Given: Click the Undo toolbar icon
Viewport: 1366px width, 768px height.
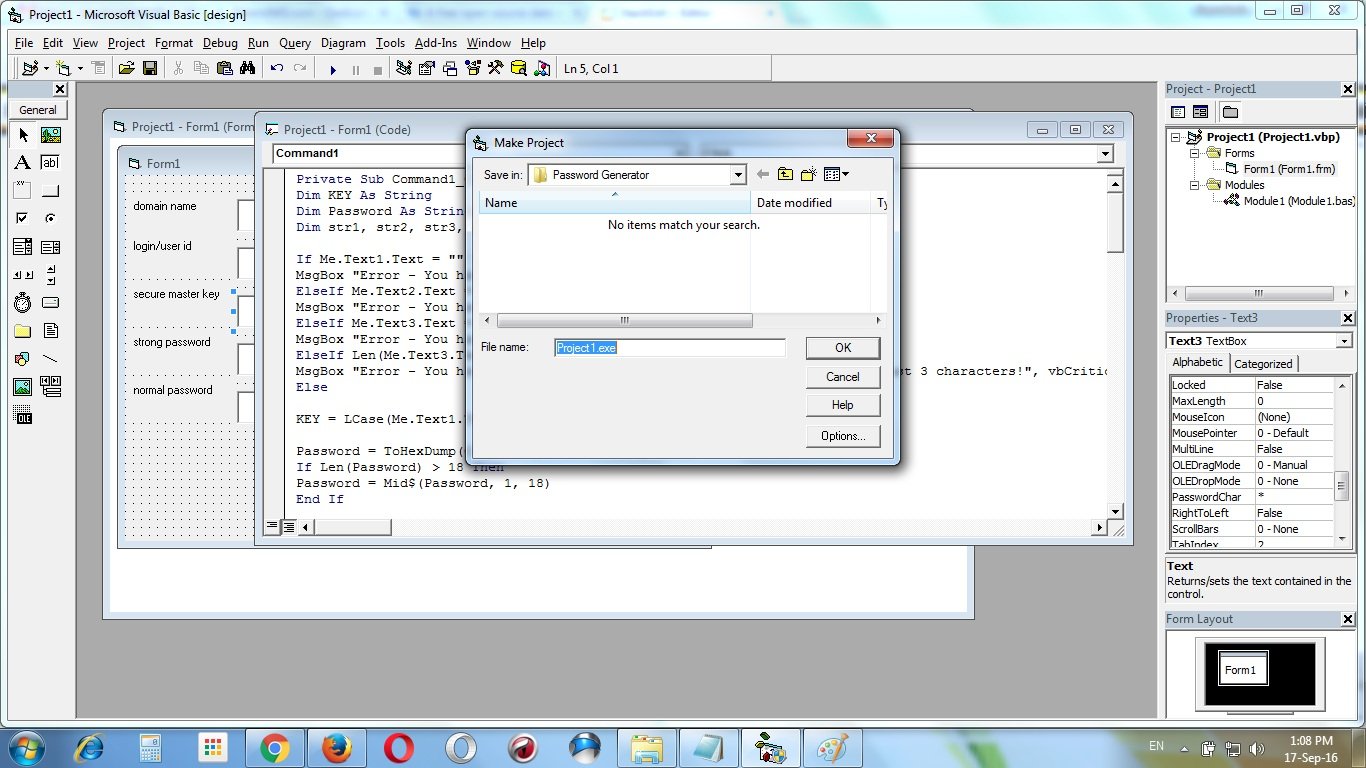Looking at the screenshot, I should [277, 68].
